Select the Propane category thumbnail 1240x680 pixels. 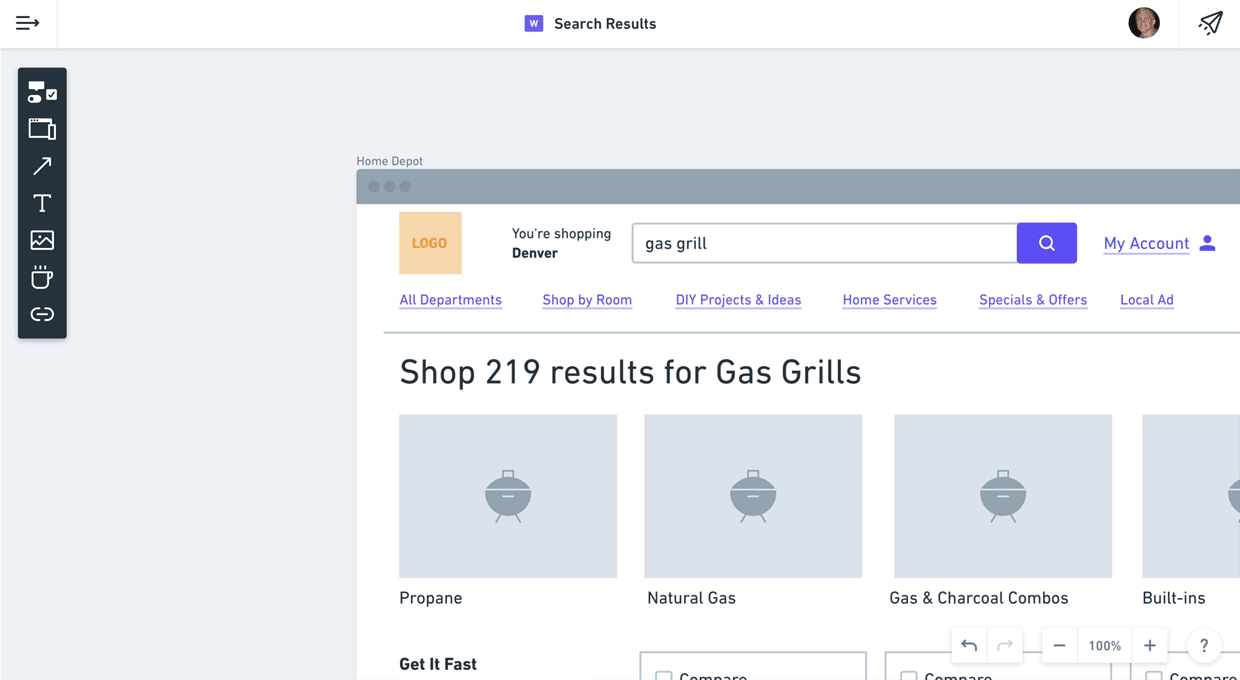tap(508, 496)
